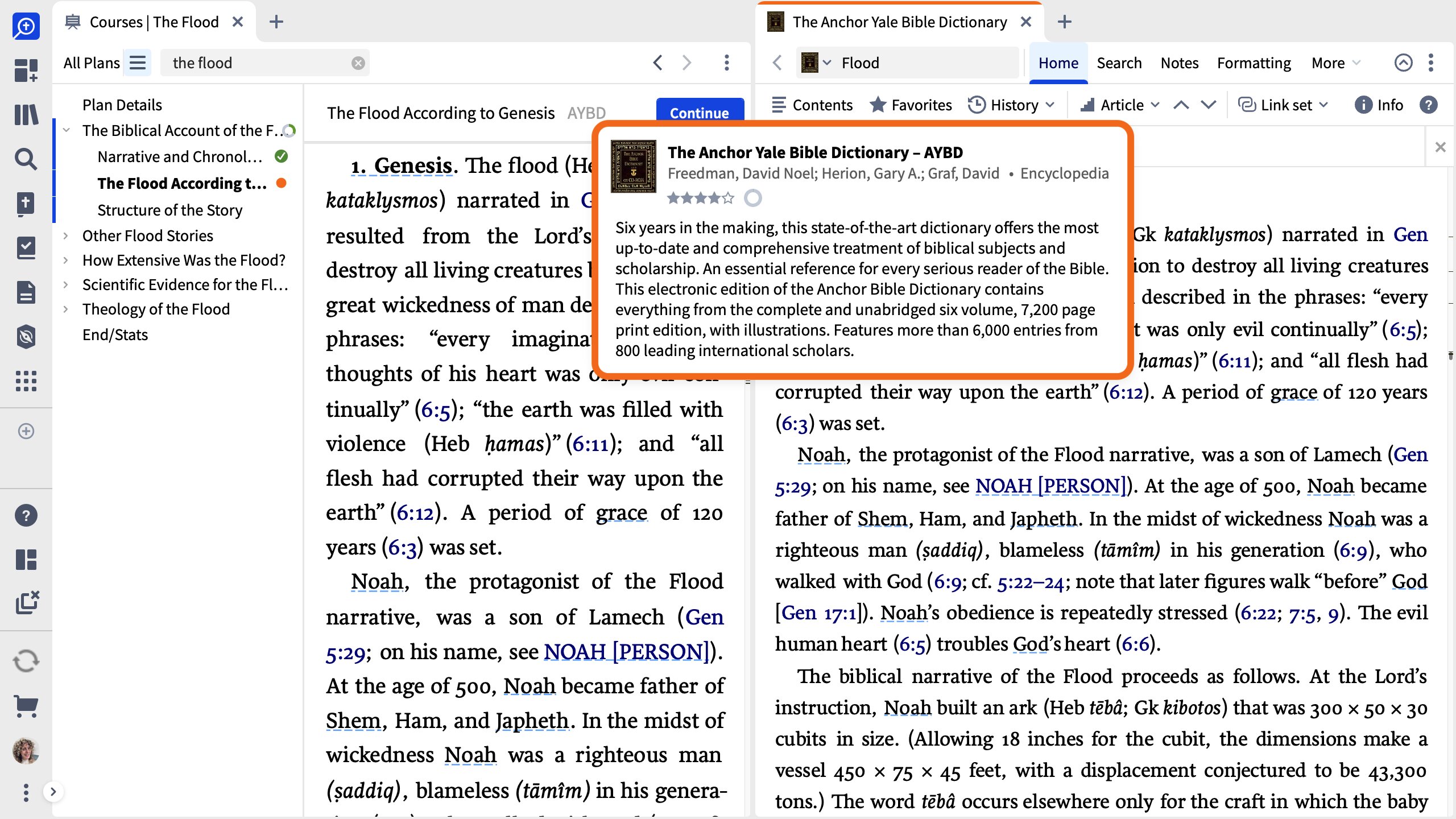Open the sidebar vertical dots menu
The image size is (1456, 819).
tap(26, 792)
